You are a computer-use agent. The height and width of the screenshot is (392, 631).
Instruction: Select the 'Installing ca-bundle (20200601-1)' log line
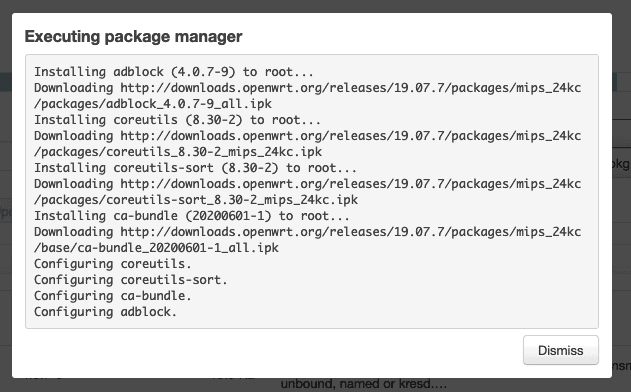click(x=192, y=216)
